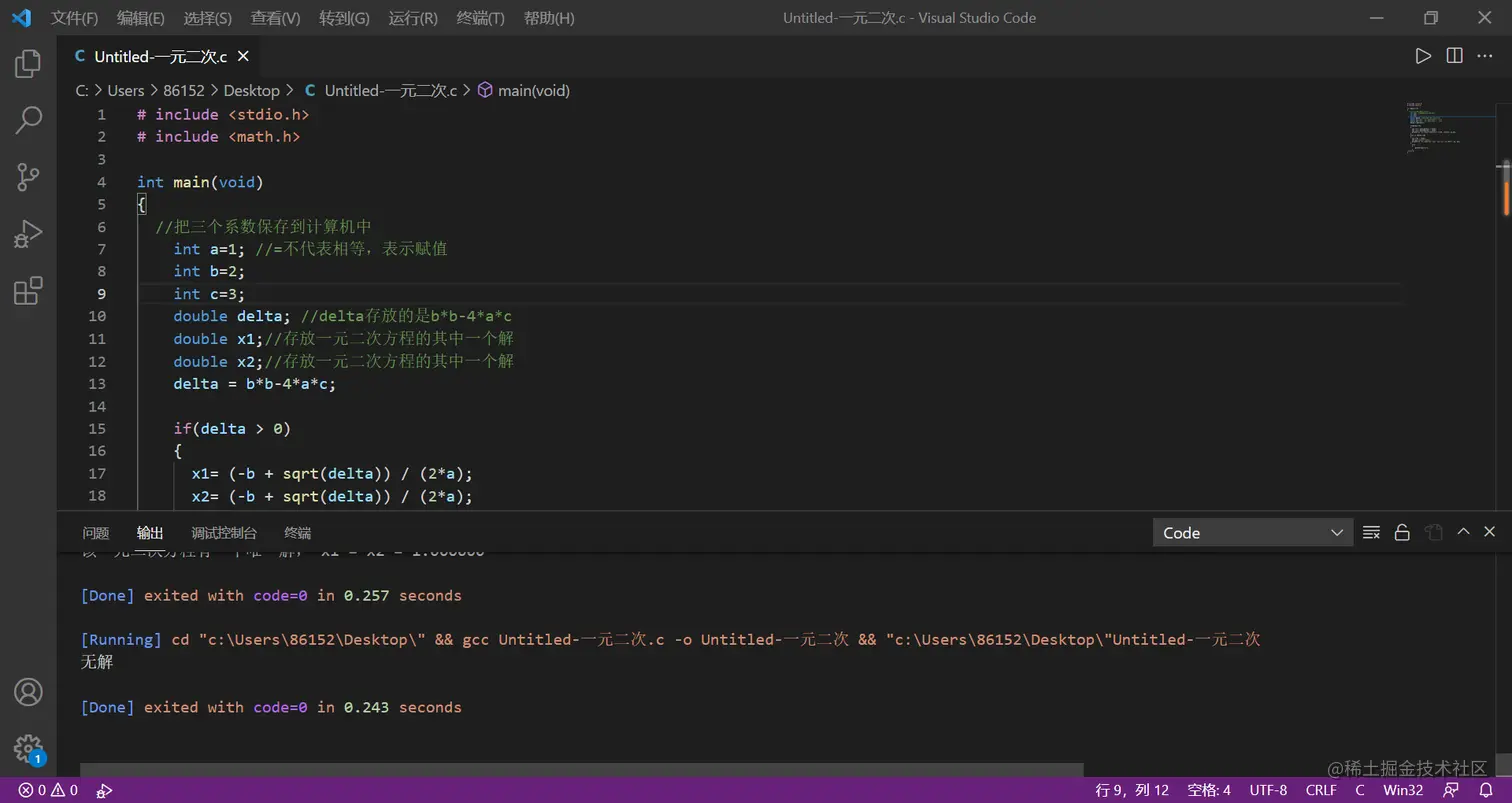Viewport: 1512px width, 803px height.
Task: Toggle lock auto-scrolling in output panel
Action: 1402,532
